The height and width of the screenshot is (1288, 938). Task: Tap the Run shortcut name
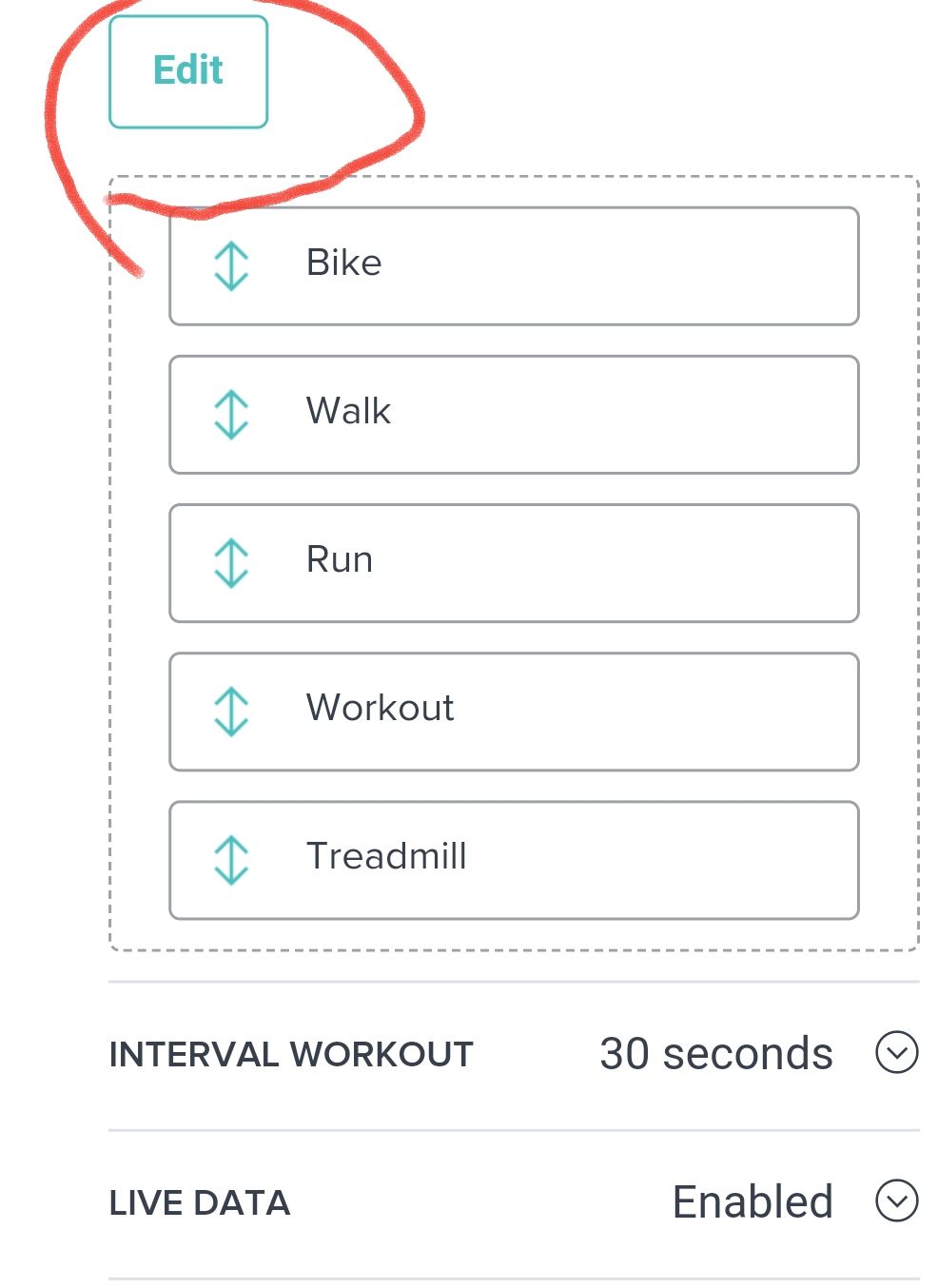coord(340,560)
